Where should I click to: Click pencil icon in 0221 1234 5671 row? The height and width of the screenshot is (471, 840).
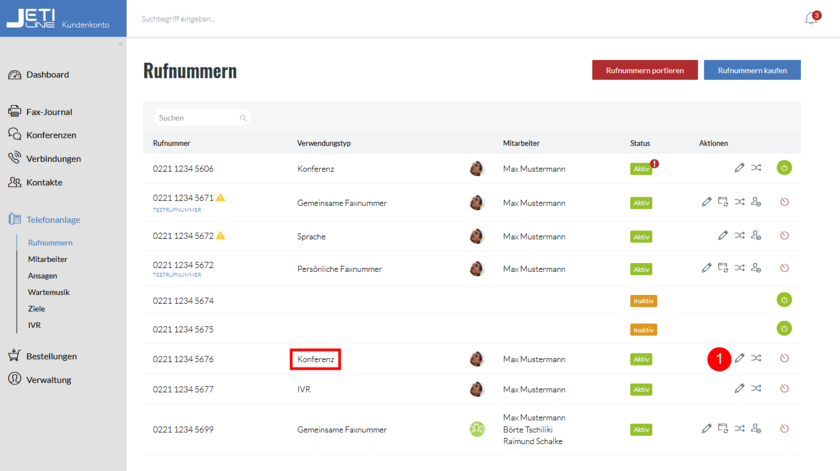707,202
